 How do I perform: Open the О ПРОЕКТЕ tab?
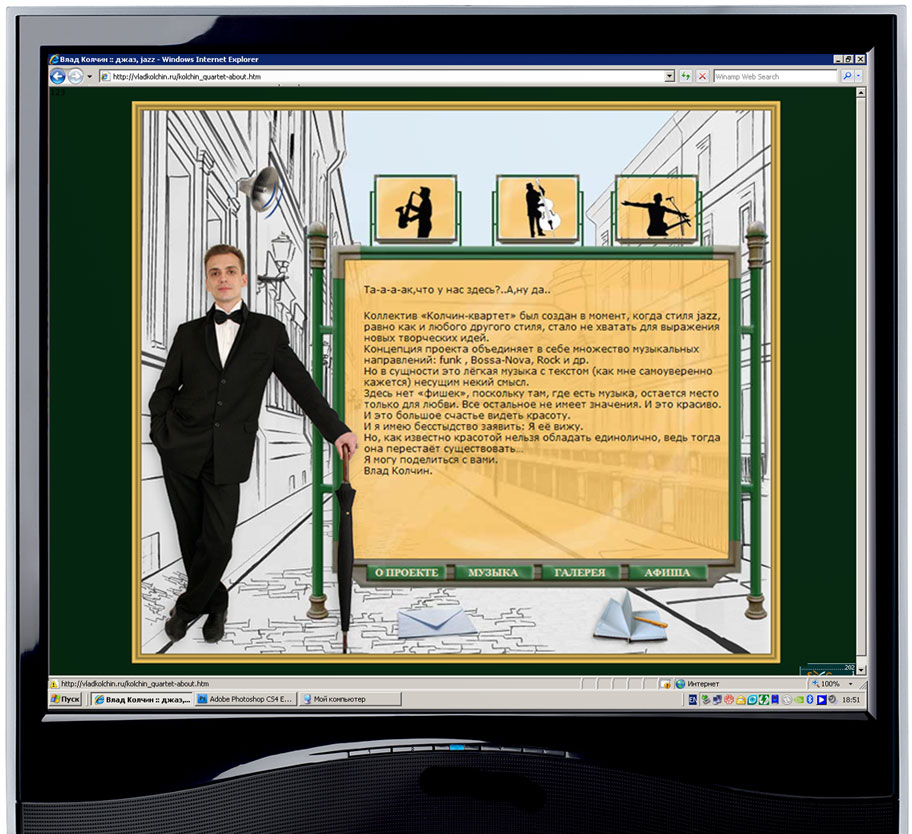[x=406, y=572]
